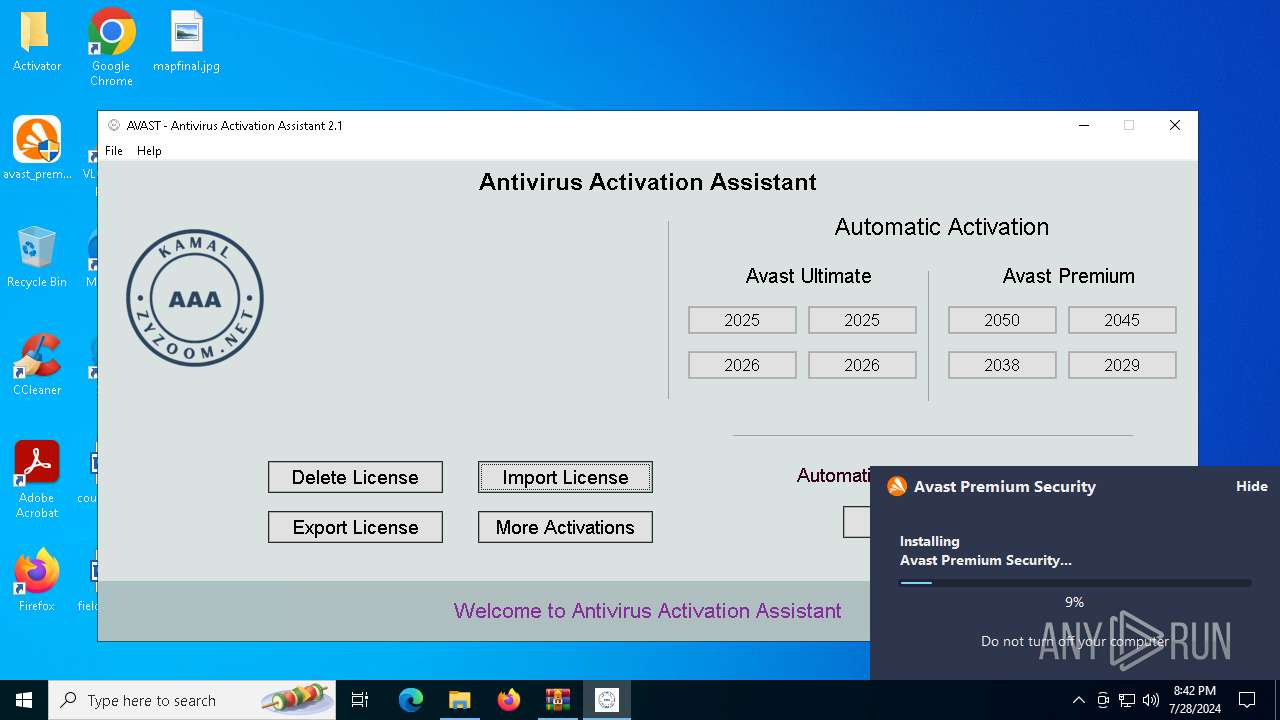Click the Avast installation progress bar
The width and height of the screenshot is (1280, 720).
pyautogui.click(x=1075, y=583)
